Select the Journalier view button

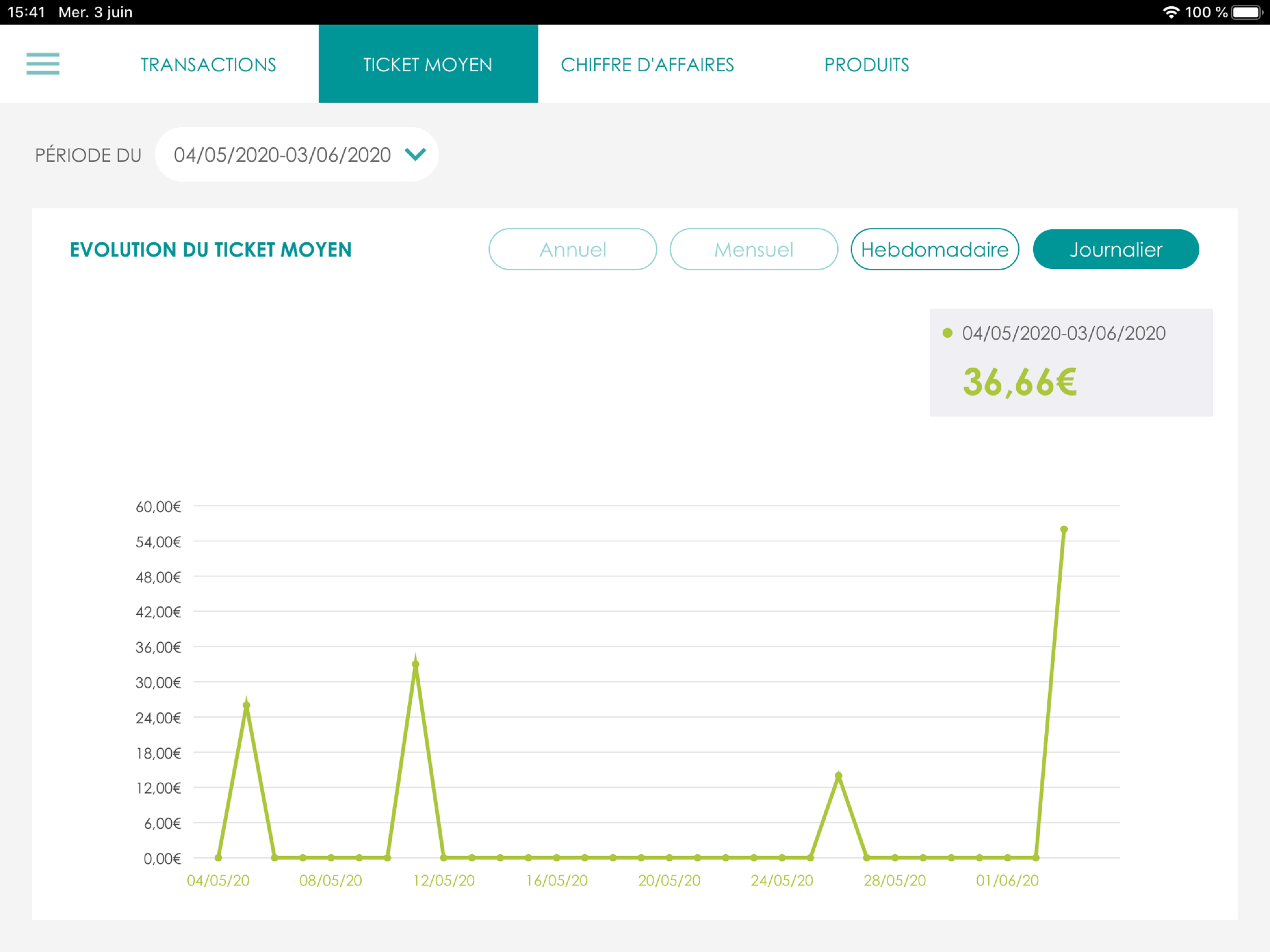[x=1116, y=249]
